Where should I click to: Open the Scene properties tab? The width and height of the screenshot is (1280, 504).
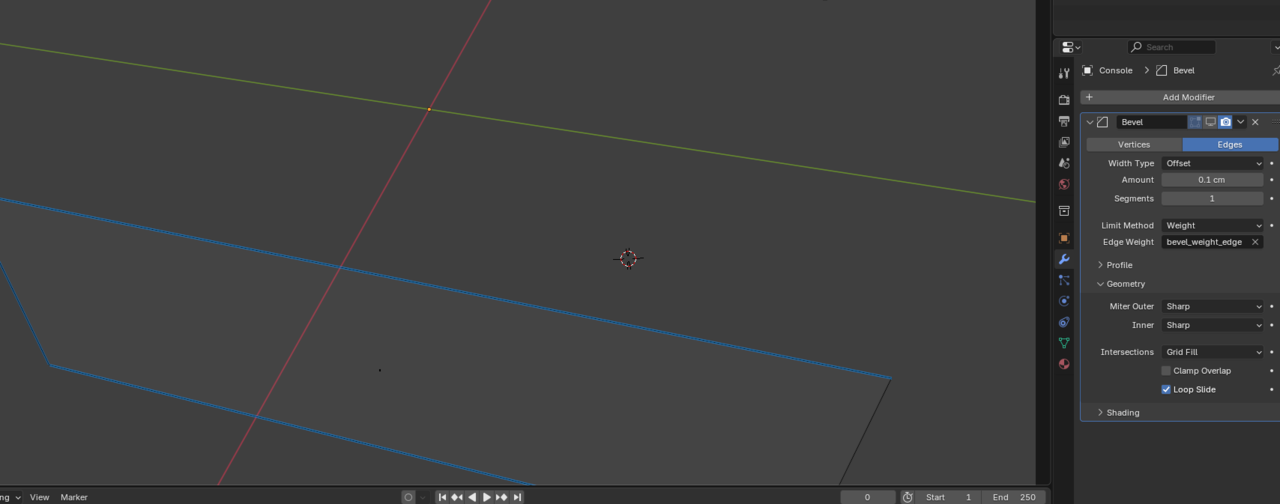click(1064, 163)
